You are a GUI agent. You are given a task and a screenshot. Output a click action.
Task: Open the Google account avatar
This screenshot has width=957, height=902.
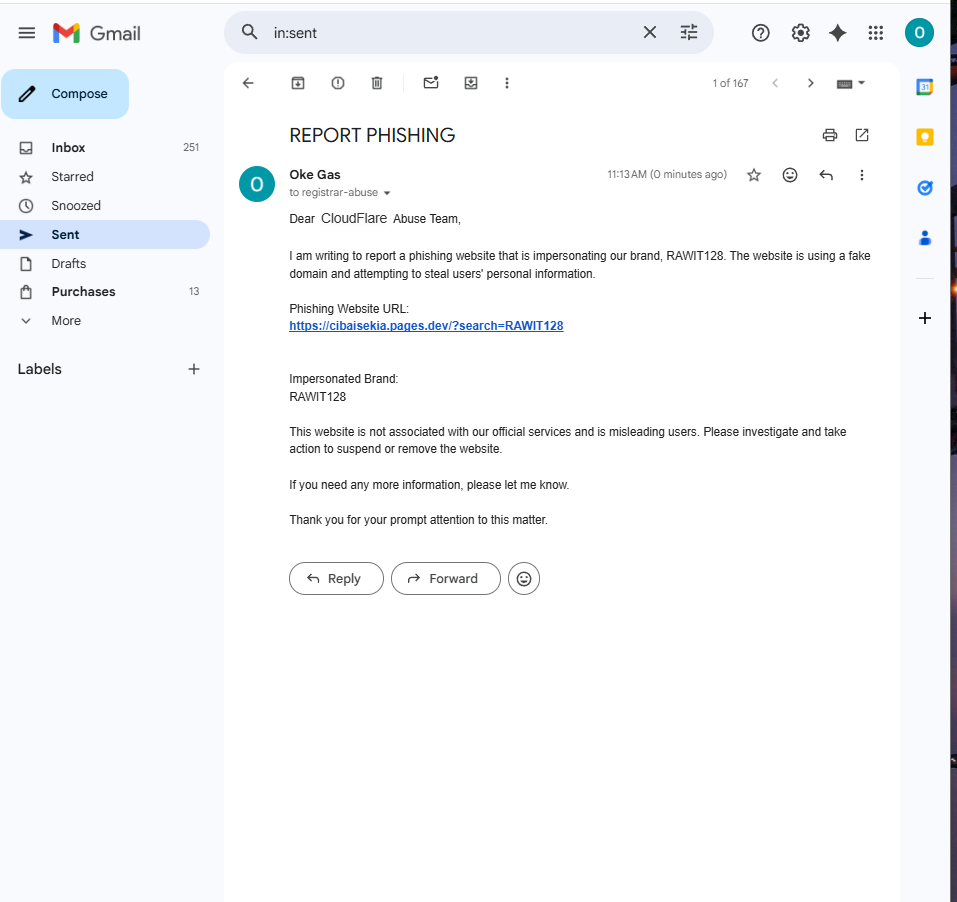919,33
